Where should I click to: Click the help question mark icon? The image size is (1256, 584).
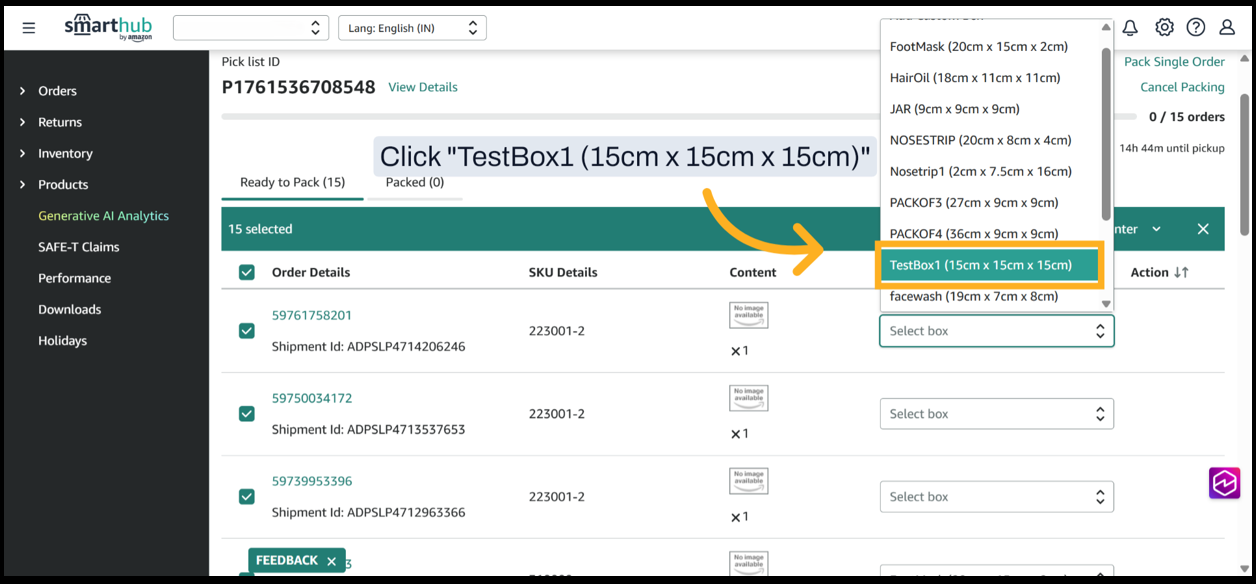click(x=1196, y=28)
